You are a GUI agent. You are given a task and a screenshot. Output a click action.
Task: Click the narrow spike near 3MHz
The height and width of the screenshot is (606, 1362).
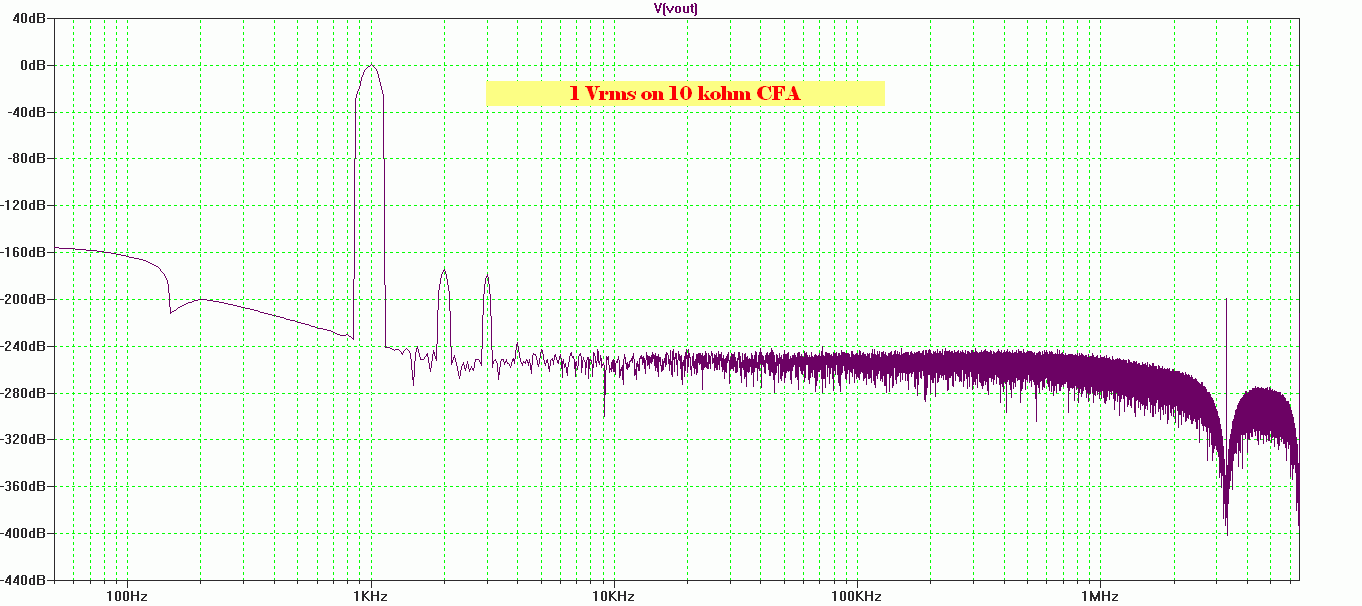1226,300
